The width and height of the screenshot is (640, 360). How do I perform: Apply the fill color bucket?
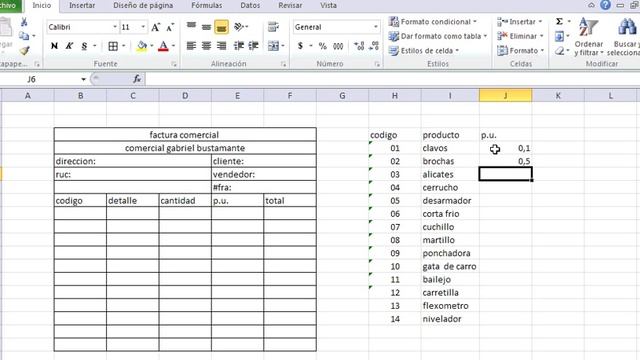tap(142, 46)
